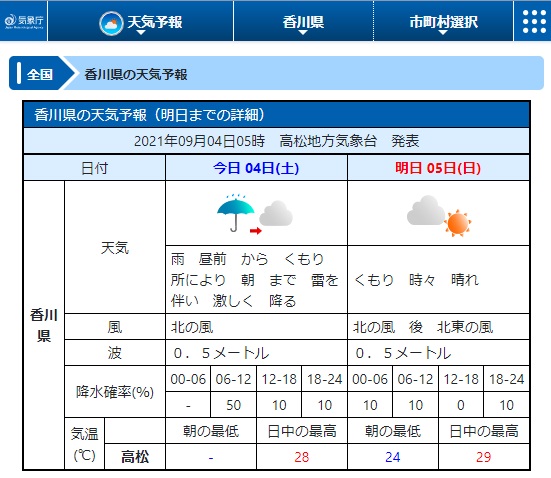Image resolution: width=551 pixels, height=478 pixels.
Task: Click the 高松 location row label
Action: [135, 457]
